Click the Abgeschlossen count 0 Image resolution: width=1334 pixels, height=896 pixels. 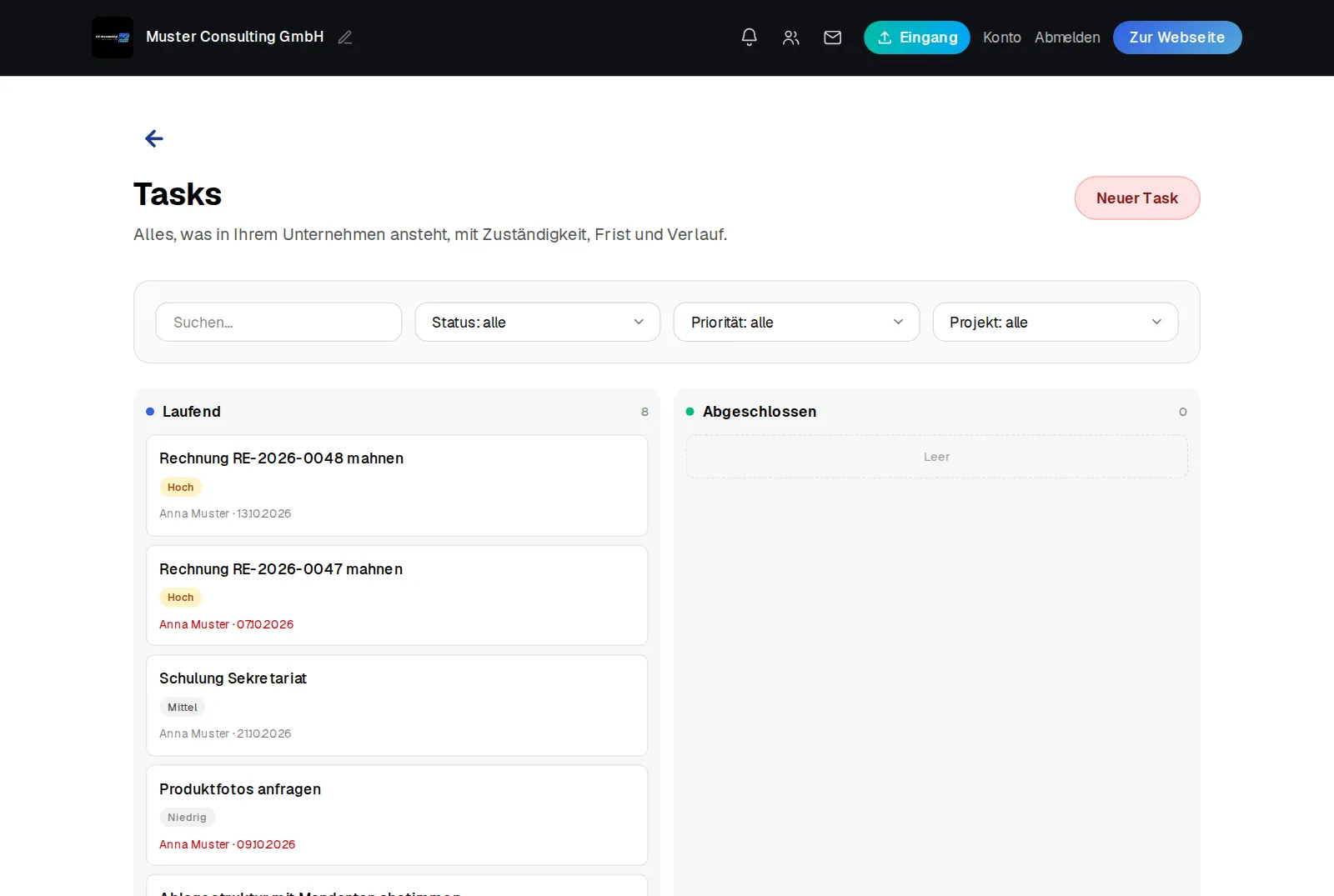point(1183,412)
